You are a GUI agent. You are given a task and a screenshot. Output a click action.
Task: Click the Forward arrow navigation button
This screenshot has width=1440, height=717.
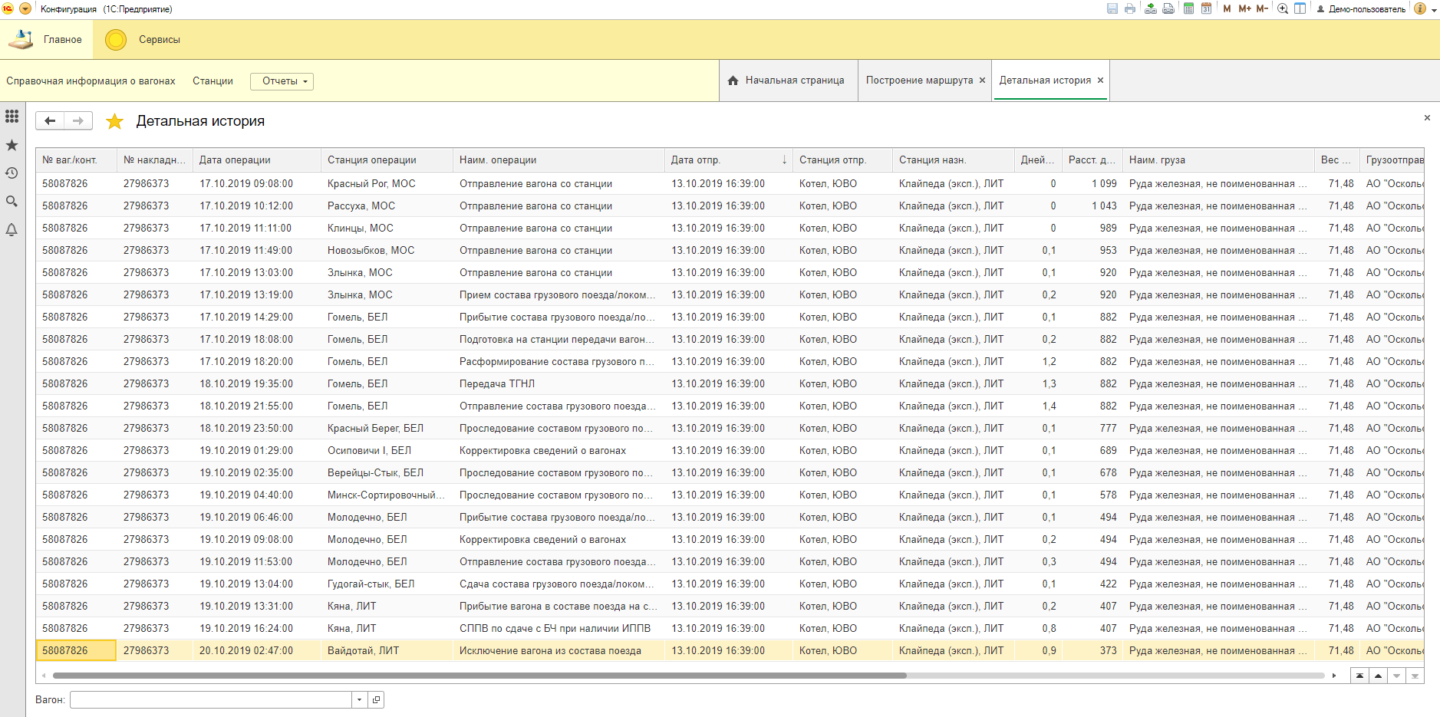79,121
